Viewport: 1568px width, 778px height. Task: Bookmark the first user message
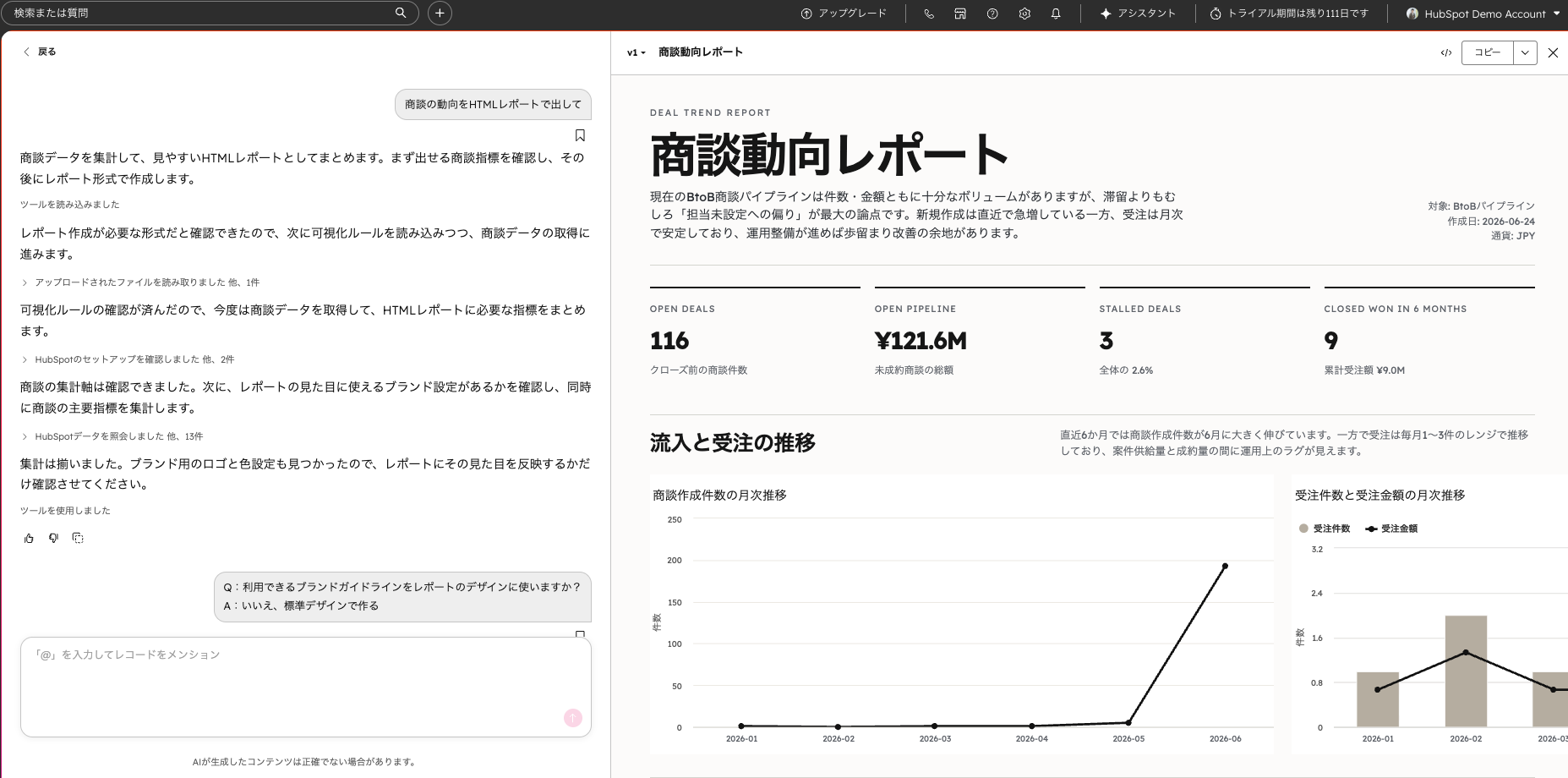coord(580,135)
